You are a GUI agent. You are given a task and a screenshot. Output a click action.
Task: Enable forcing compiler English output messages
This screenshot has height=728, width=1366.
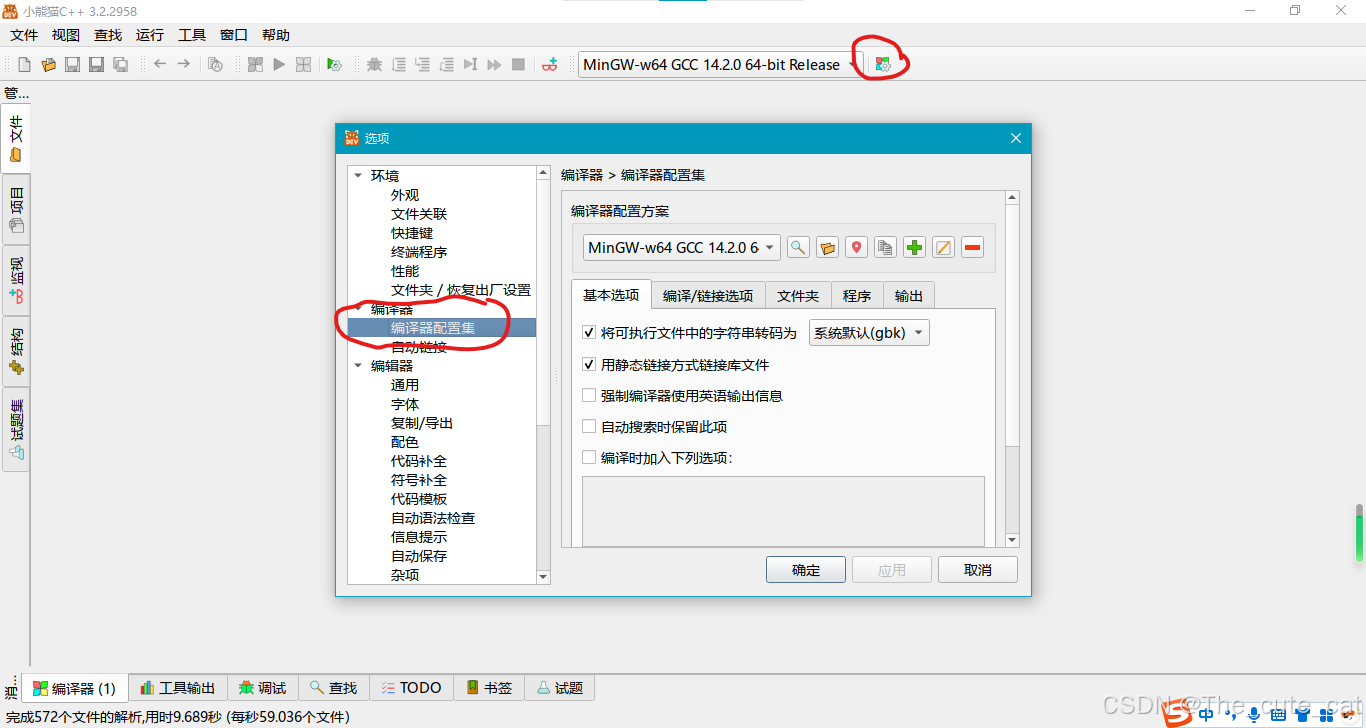click(589, 396)
